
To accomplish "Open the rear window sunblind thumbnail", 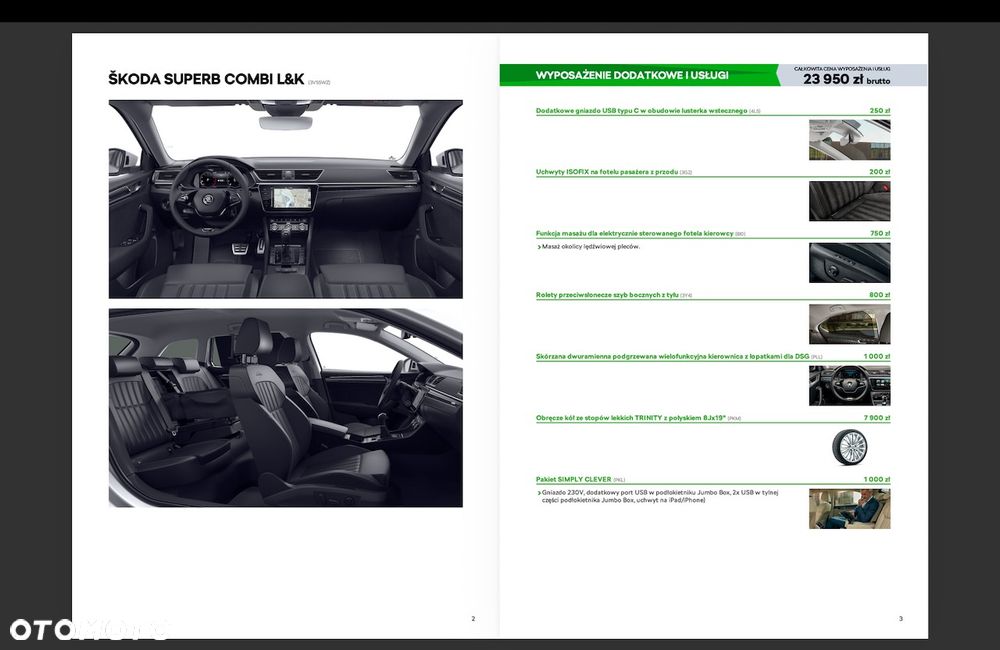I will [849, 324].
